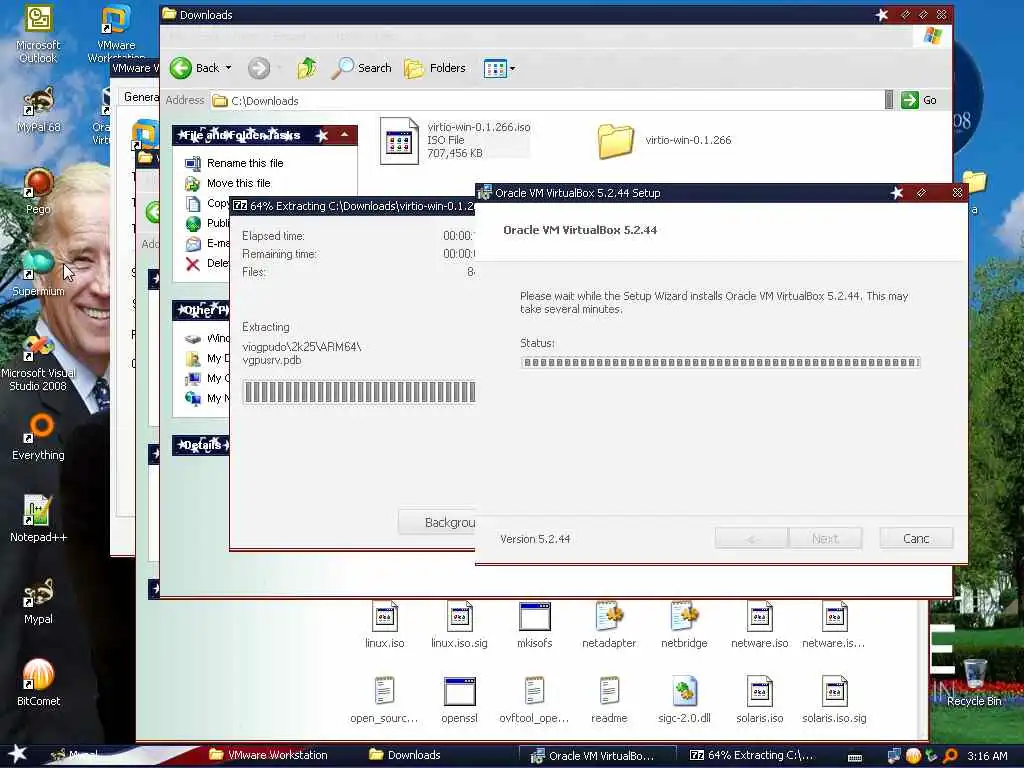Toggle the Folders pane in Downloads
This screenshot has width=1024, height=768.
pyautogui.click(x=435, y=68)
